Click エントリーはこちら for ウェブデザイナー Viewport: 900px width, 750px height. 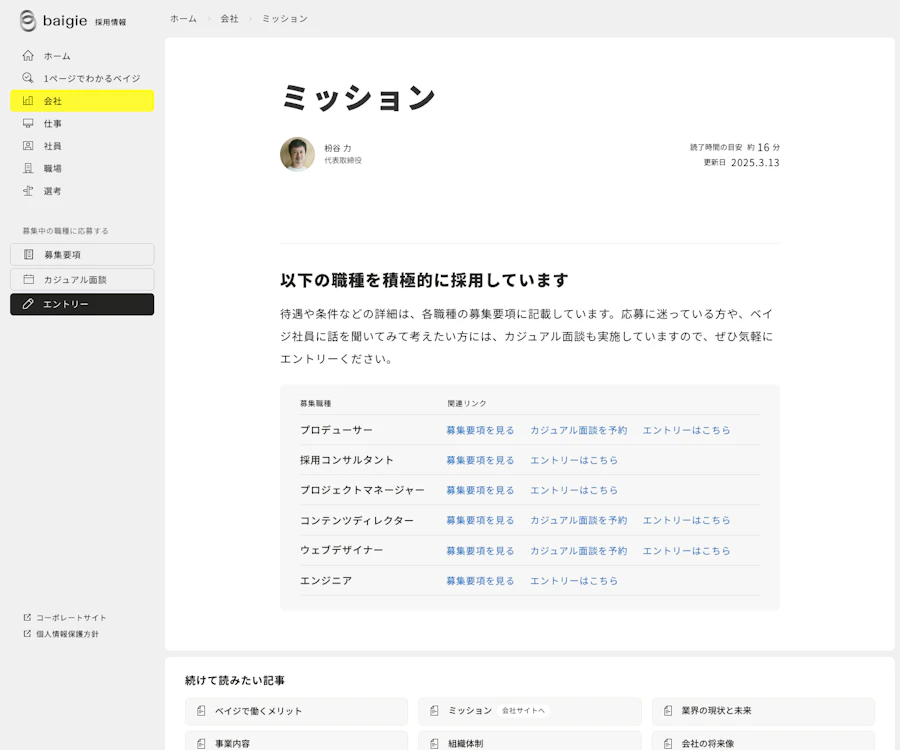click(x=686, y=550)
